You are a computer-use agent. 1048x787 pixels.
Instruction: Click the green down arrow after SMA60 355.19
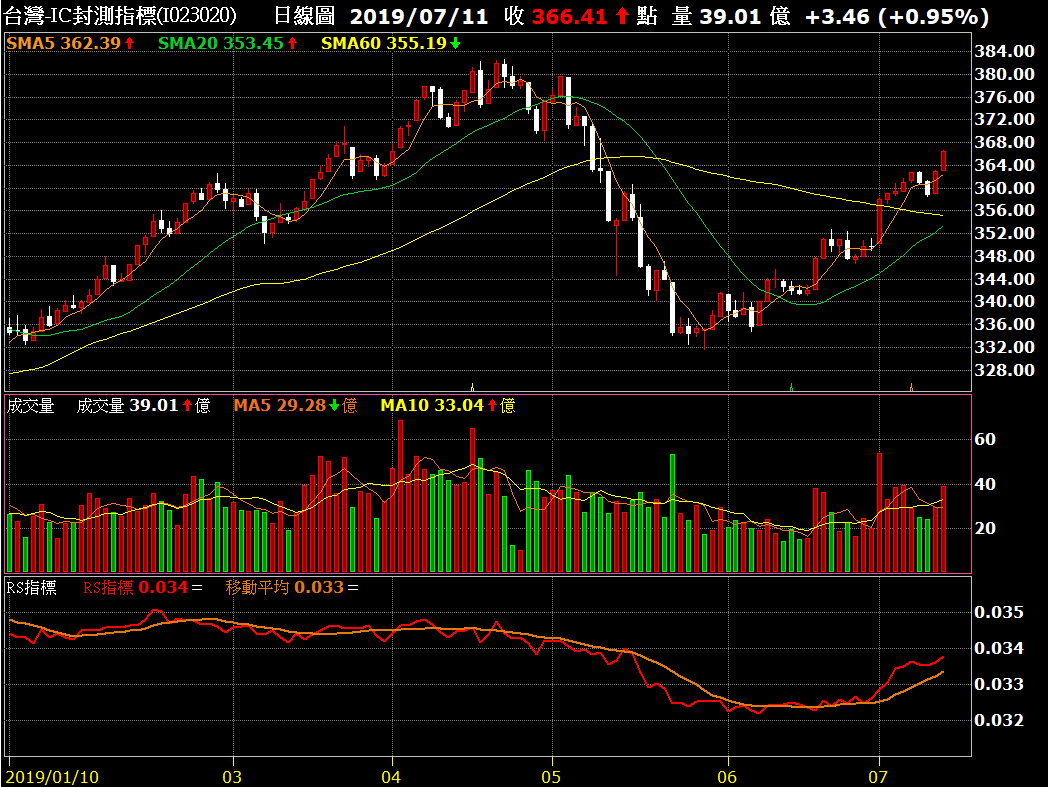456,43
